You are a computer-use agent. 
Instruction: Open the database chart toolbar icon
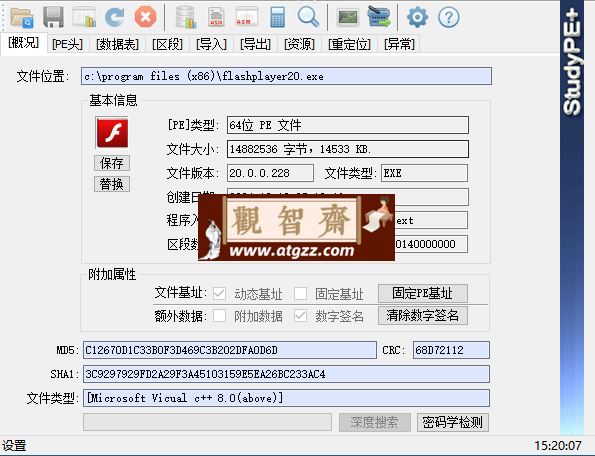coord(186,17)
